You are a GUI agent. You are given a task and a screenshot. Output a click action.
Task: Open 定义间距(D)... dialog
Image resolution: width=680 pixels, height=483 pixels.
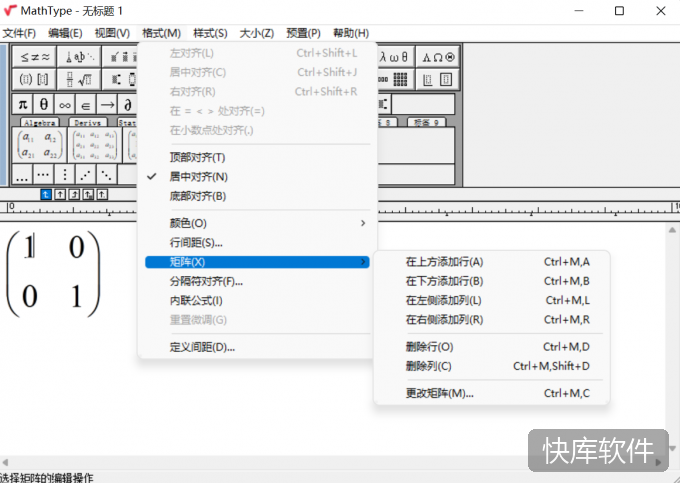coord(257,347)
